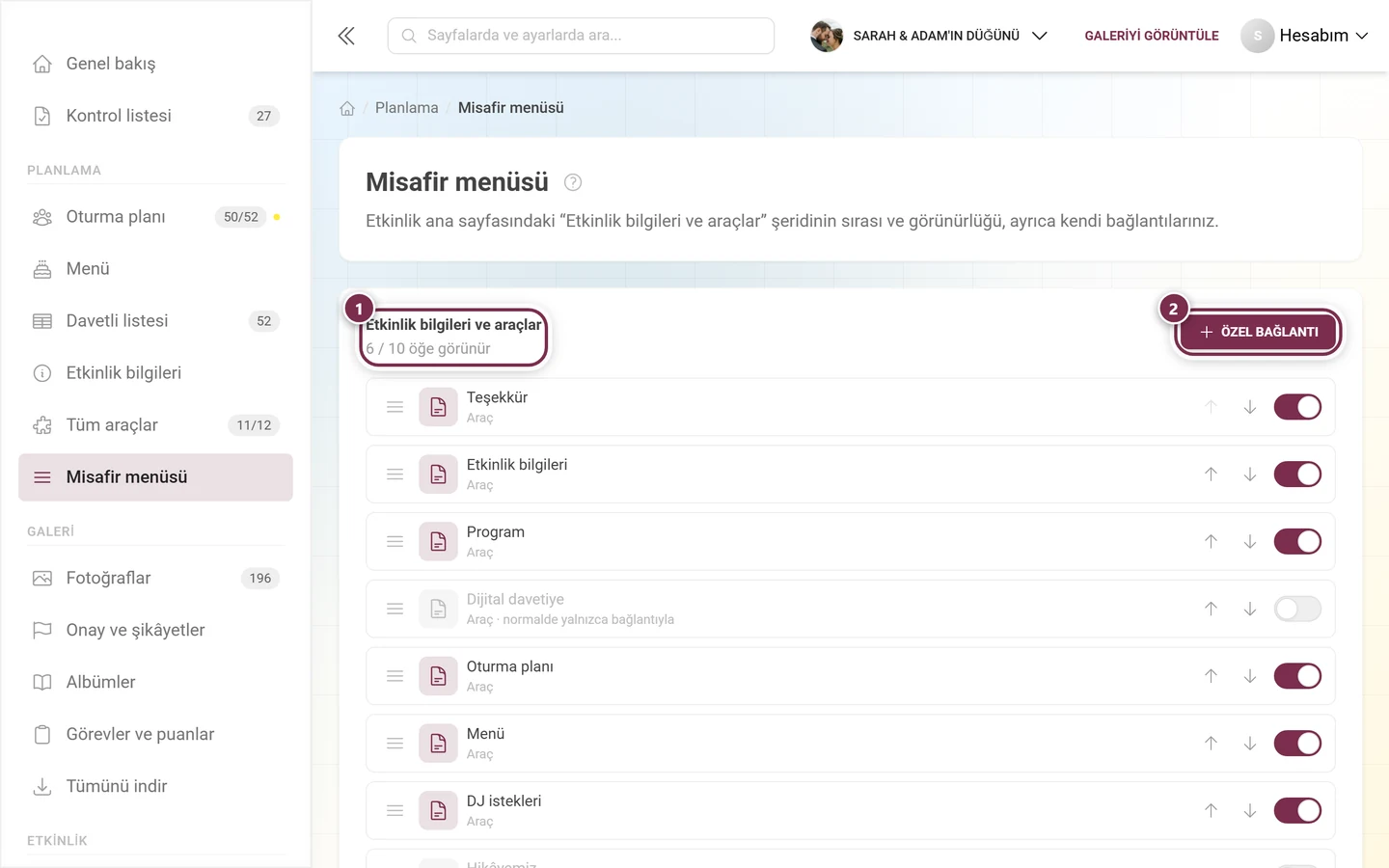The width and height of the screenshot is (1389, 868).
Task: Open Galeriyi Görüntüle link
Action: pyautogui.click(x=1152, y=36)
